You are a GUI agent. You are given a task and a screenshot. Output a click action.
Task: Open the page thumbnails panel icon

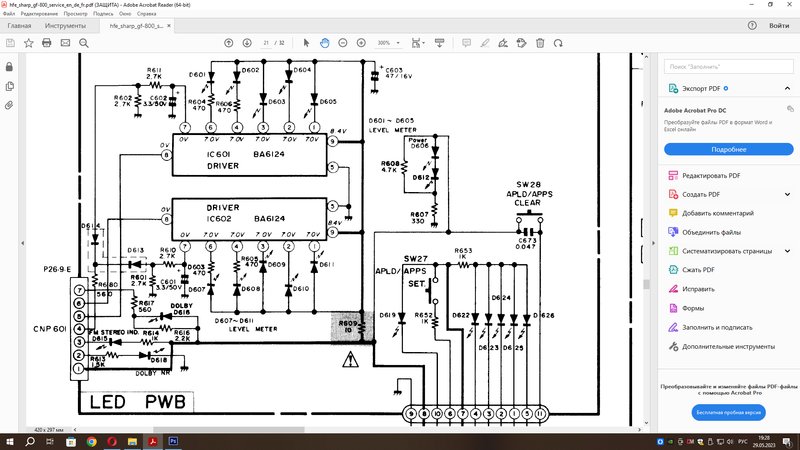[9, 86]
